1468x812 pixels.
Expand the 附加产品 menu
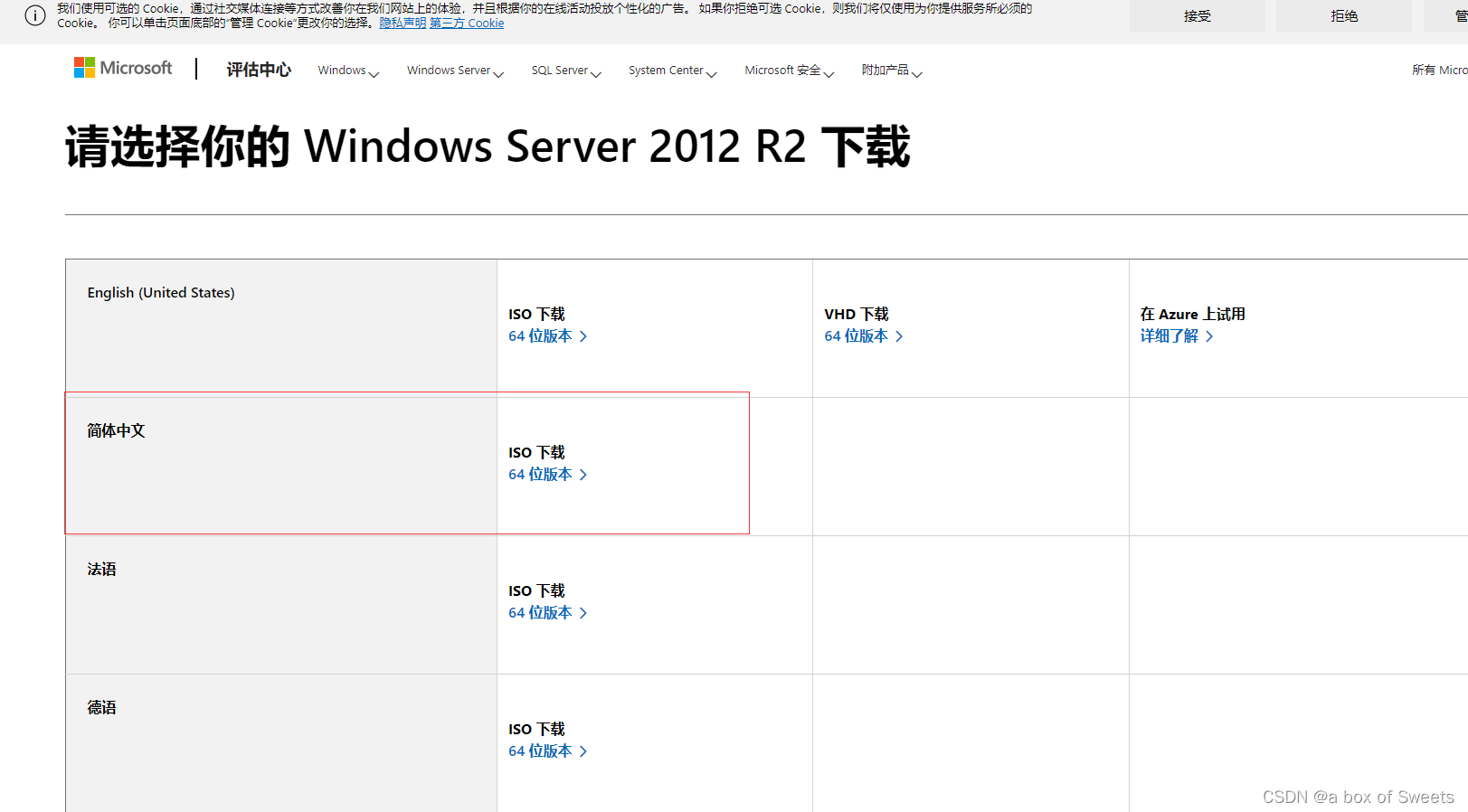point(892,71)
